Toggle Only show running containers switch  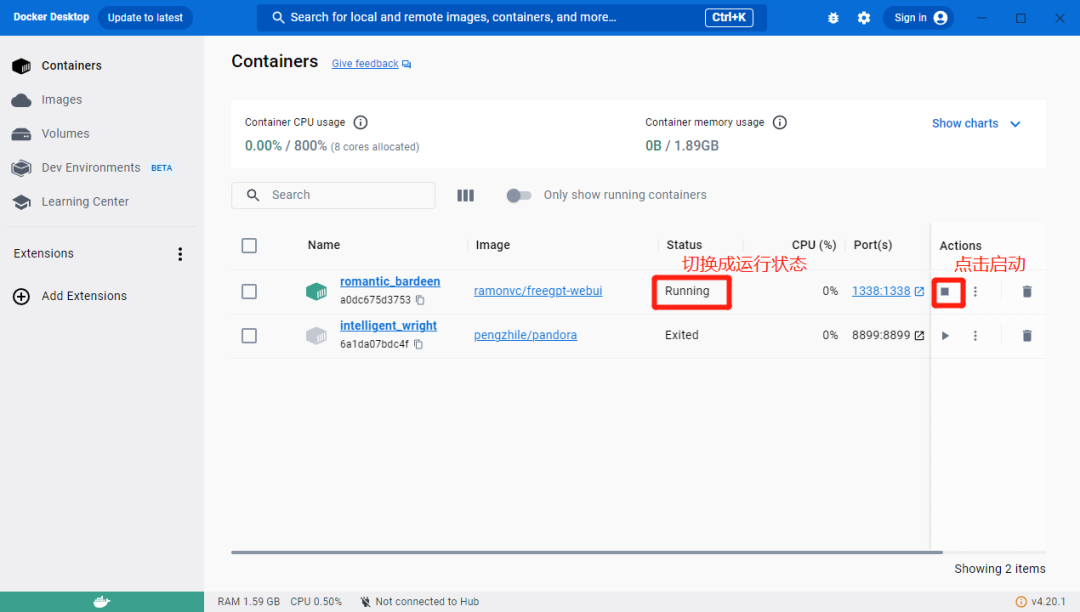coord(519,196)
